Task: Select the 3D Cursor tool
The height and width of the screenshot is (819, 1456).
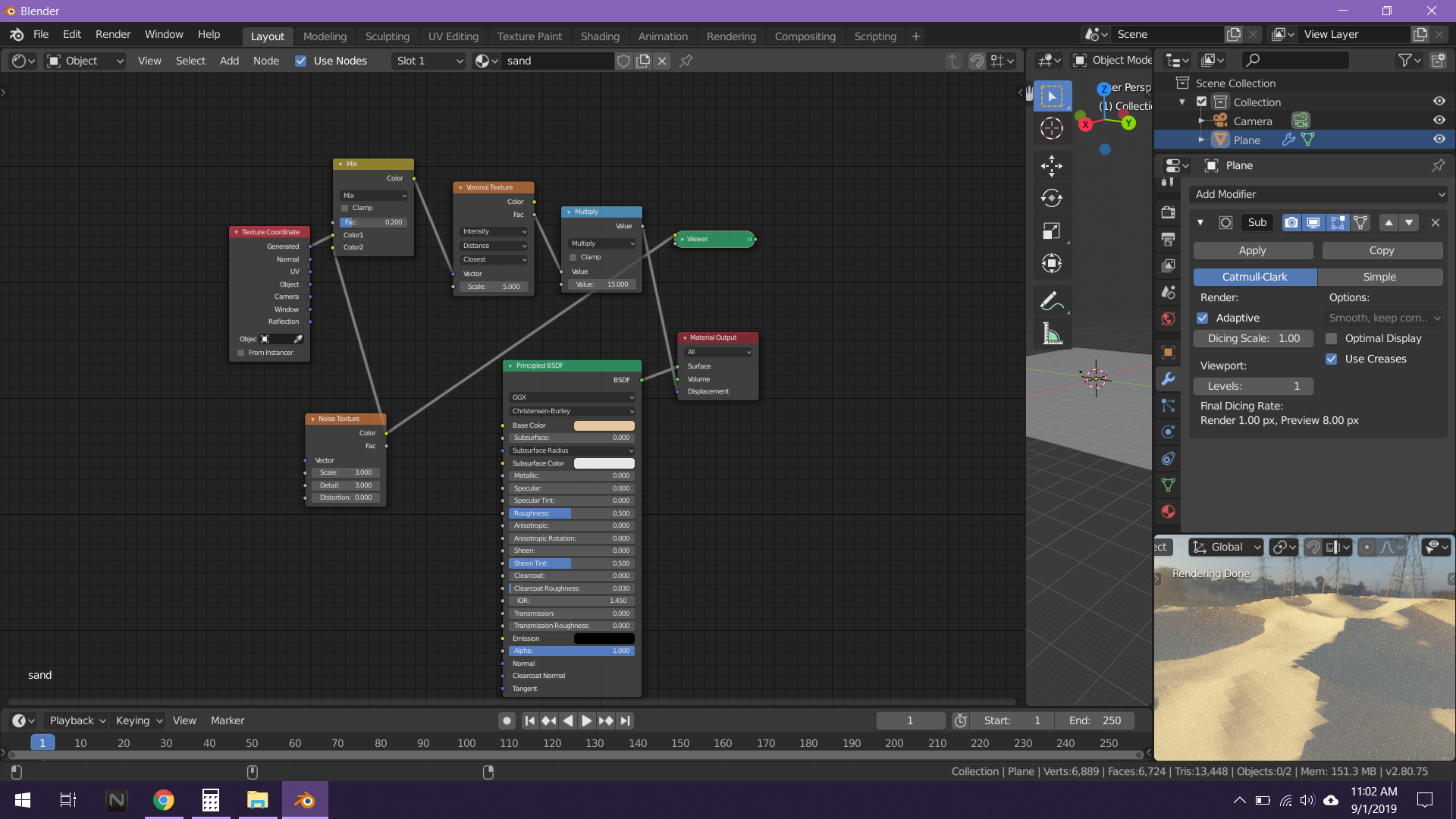Action: 1051,128
